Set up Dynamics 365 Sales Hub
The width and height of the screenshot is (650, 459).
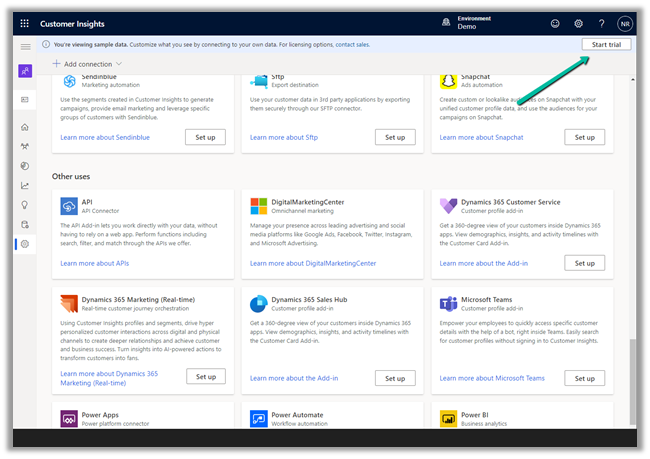click(395, 378)
